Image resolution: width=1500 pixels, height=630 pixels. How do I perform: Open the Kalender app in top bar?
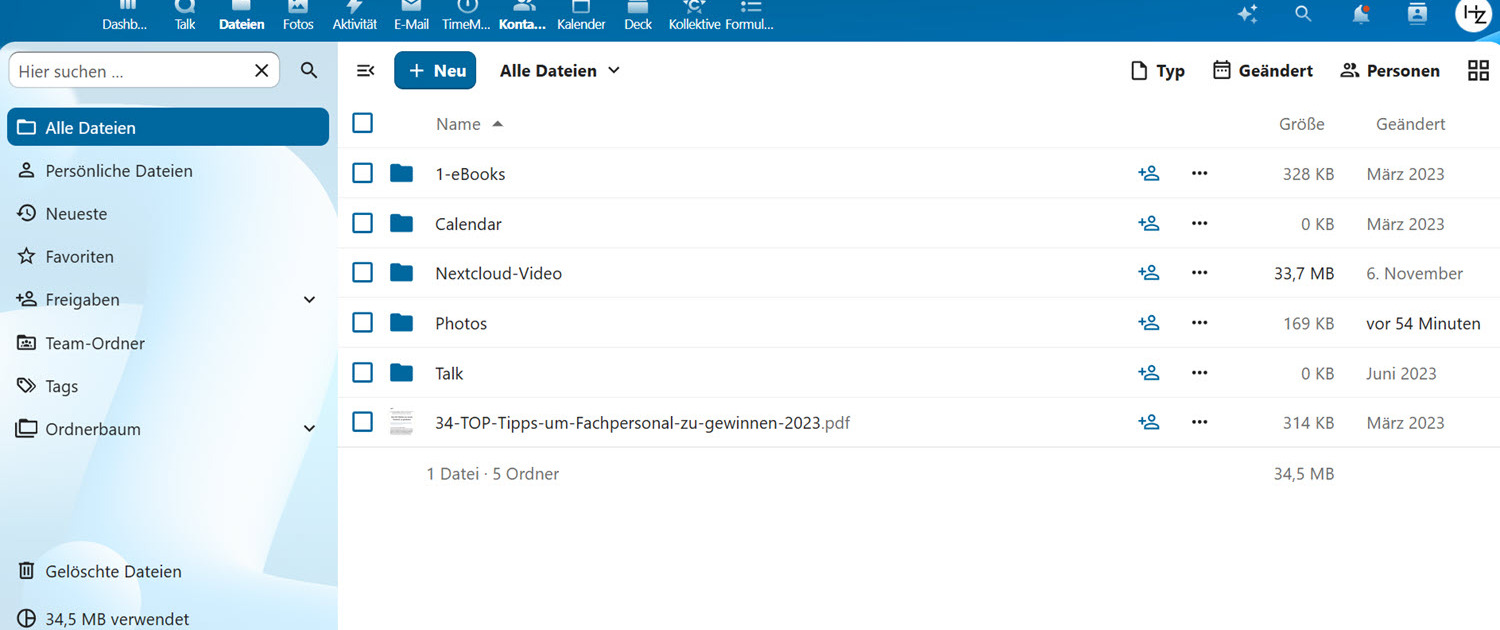pos(581,16)
